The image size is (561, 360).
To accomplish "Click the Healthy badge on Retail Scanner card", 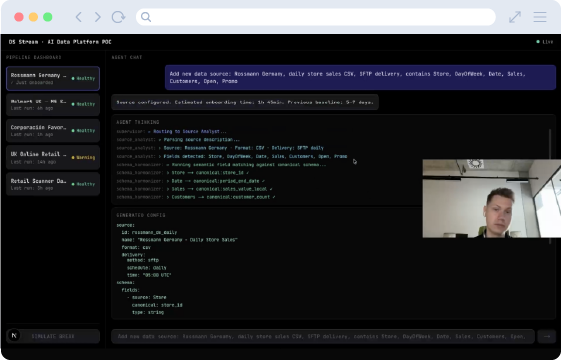I will 83,184.
